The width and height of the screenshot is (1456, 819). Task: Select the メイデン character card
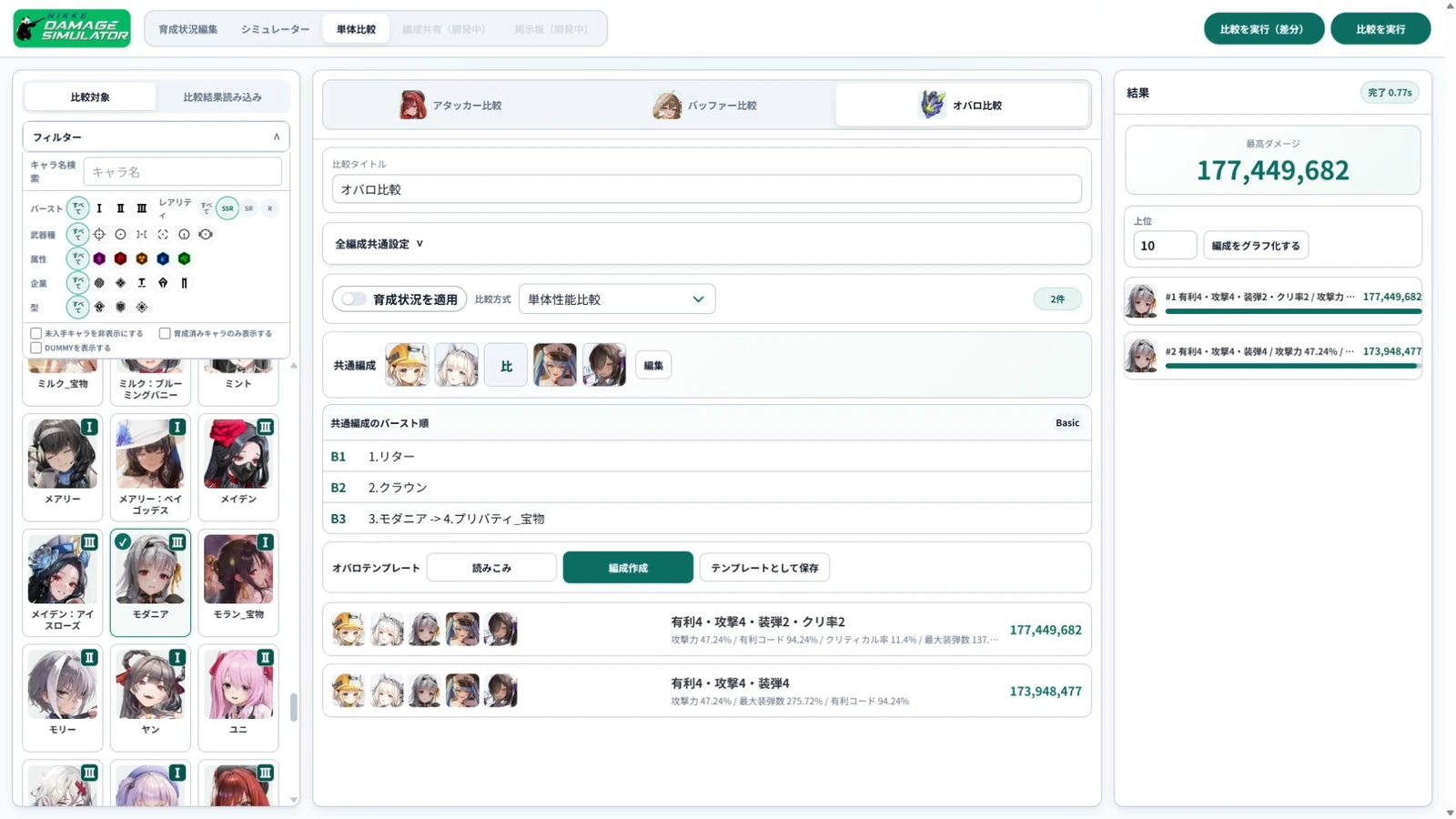[238, 467]
